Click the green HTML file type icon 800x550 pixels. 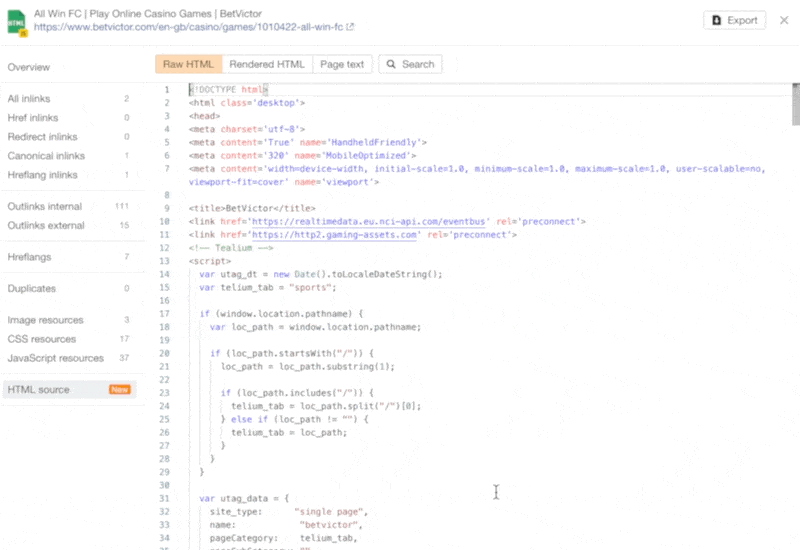pyautogui.click(x=17, y=20)
